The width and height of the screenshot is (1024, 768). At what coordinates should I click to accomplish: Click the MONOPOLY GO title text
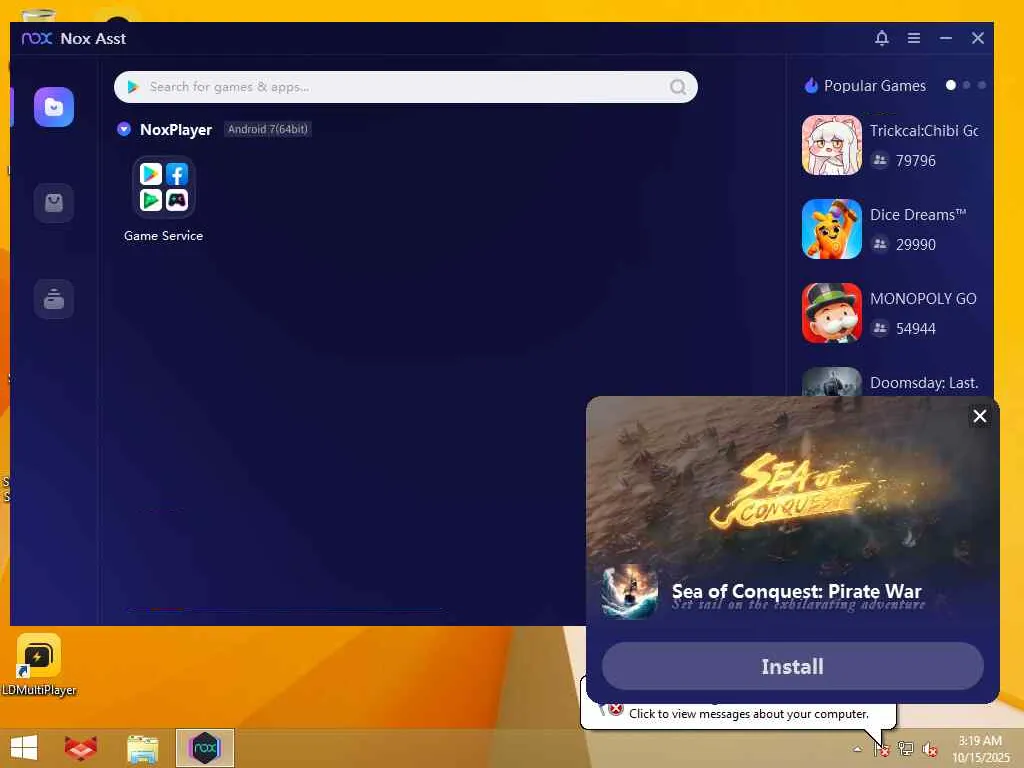[x=923, y=298]
